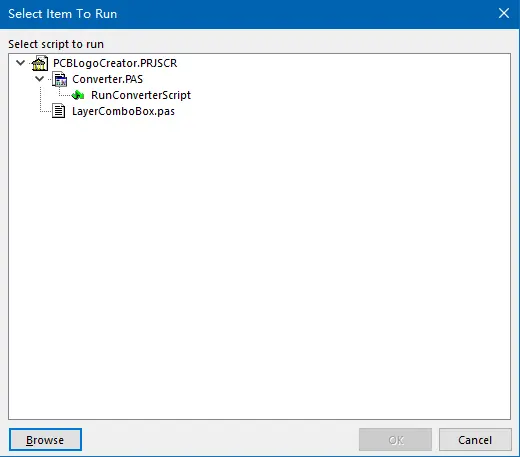Image resolution: width=520 pixels, height=457 pixels.
Task: Collapse the PCBLogoCreator.PRJSCR project node chevron
Action: coord(21,63)
